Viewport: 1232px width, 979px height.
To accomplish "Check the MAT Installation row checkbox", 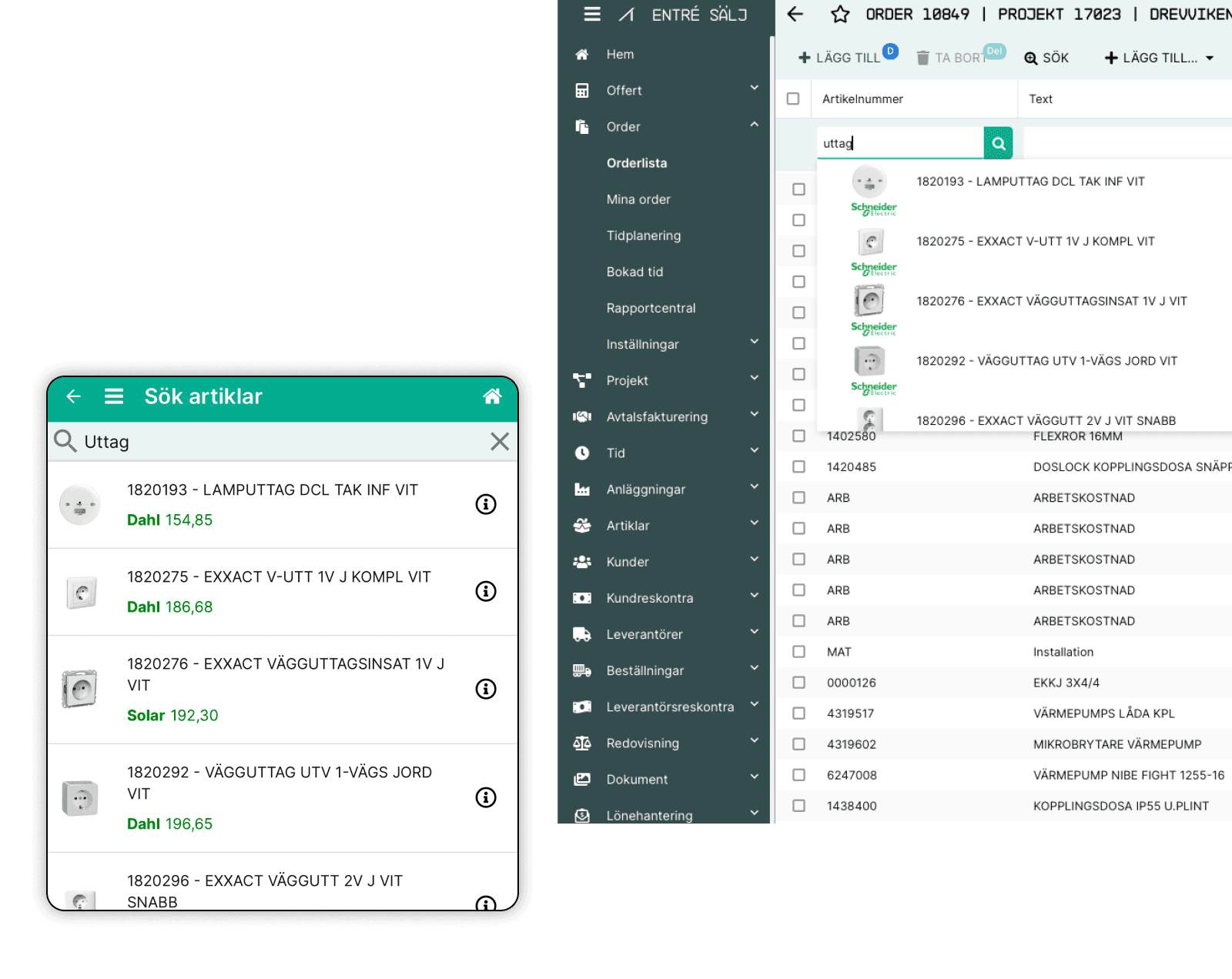I will (799, 652).
